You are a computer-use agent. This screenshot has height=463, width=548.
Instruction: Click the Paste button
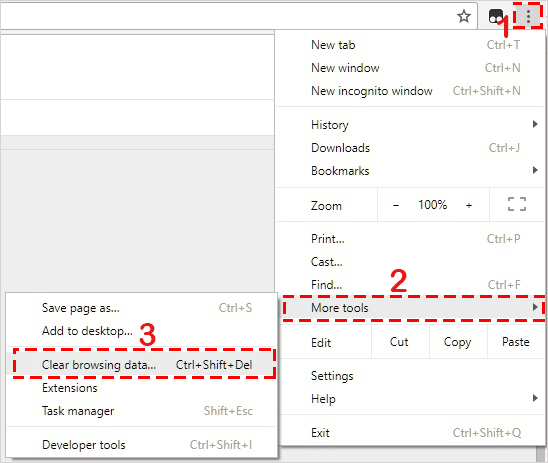(516, 342)
